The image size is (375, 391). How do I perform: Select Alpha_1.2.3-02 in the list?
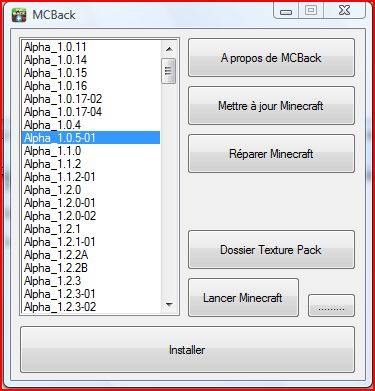(91, 307)
